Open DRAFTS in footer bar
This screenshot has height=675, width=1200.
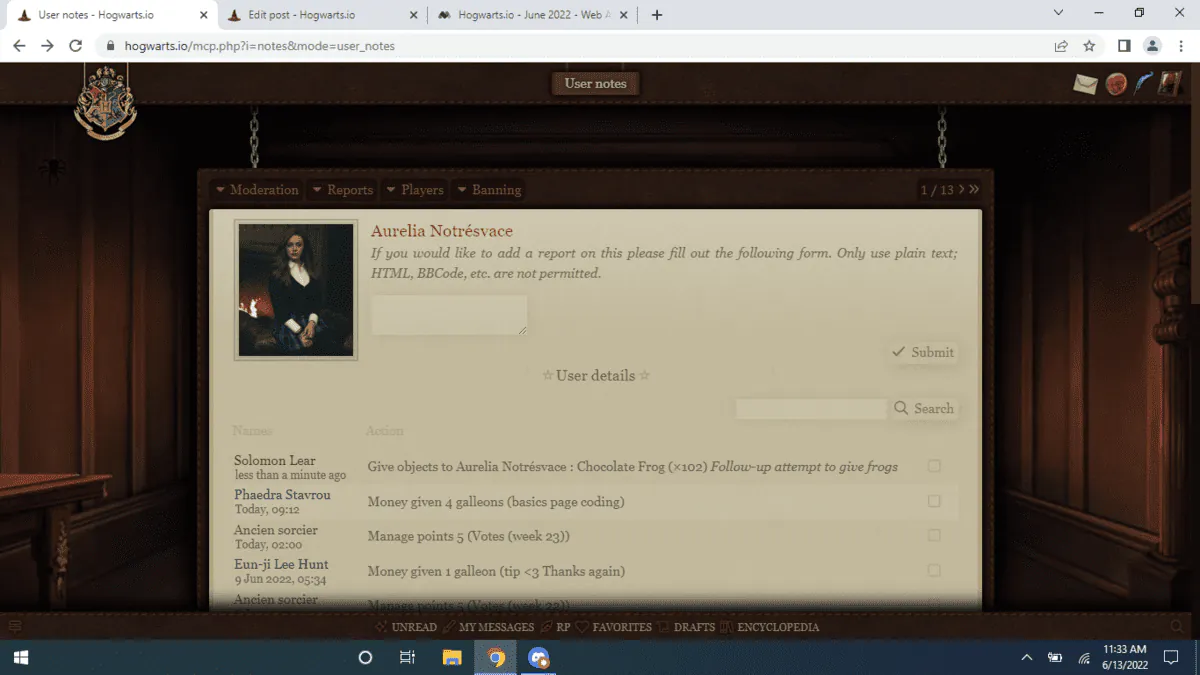tap(686, 627)
